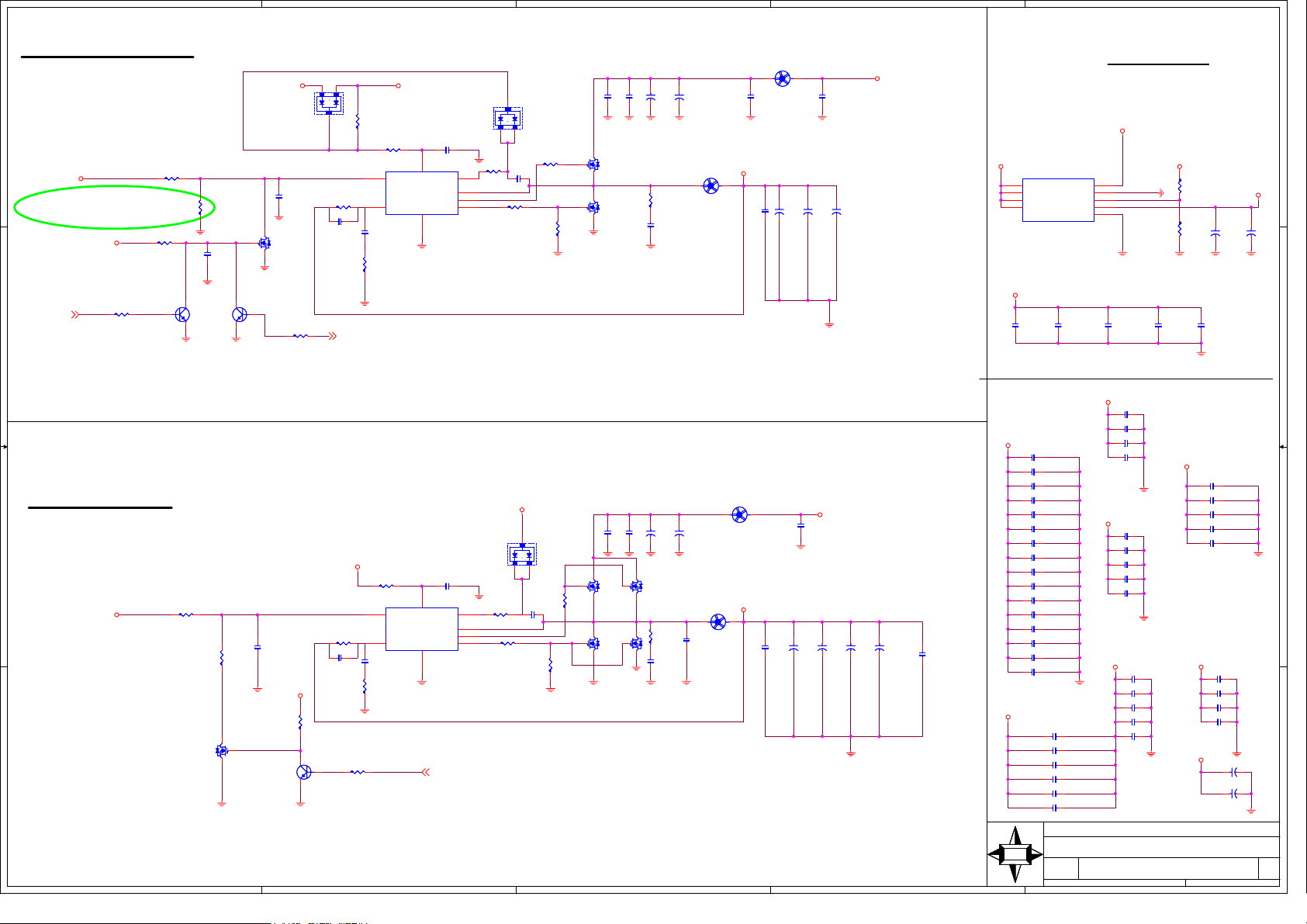Select the inductor on the lower circuit's top rail

pyautogui.click(x=740, y=514)
